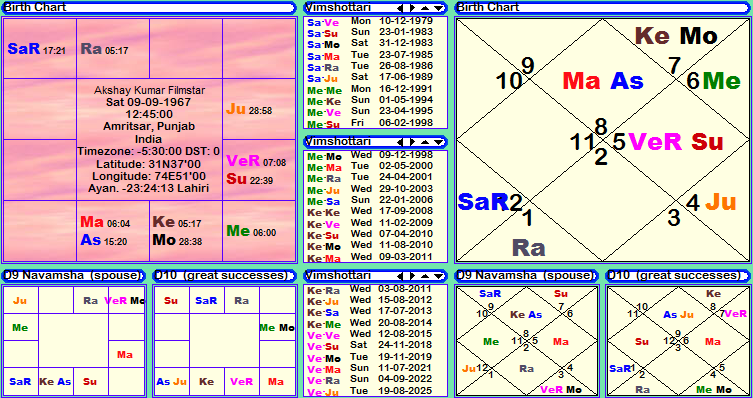Click left arrow in Vimshottari panel listing Me-Mo
The width and height of the screenshot is (753, 398).
[401, 142]
